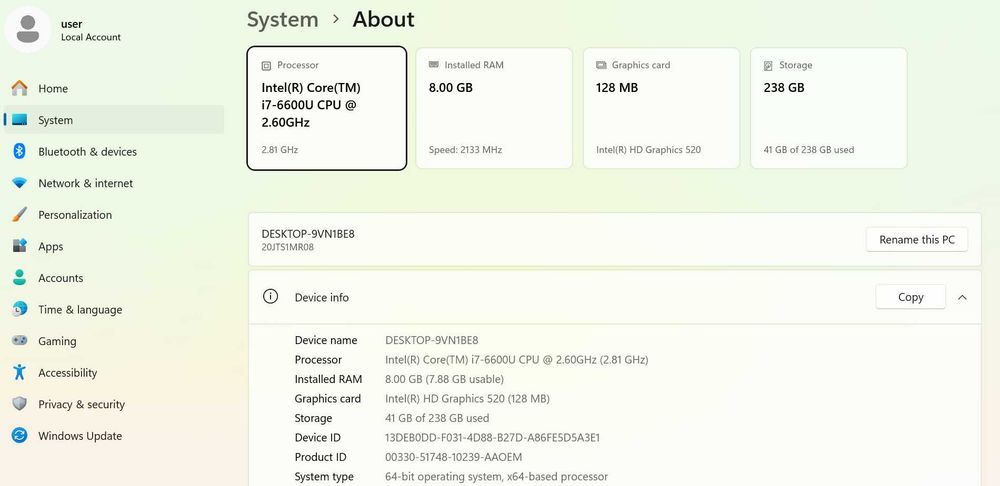Click the Apps icon in sidebar
This screenshot has height=486, width=1000.
20,246
